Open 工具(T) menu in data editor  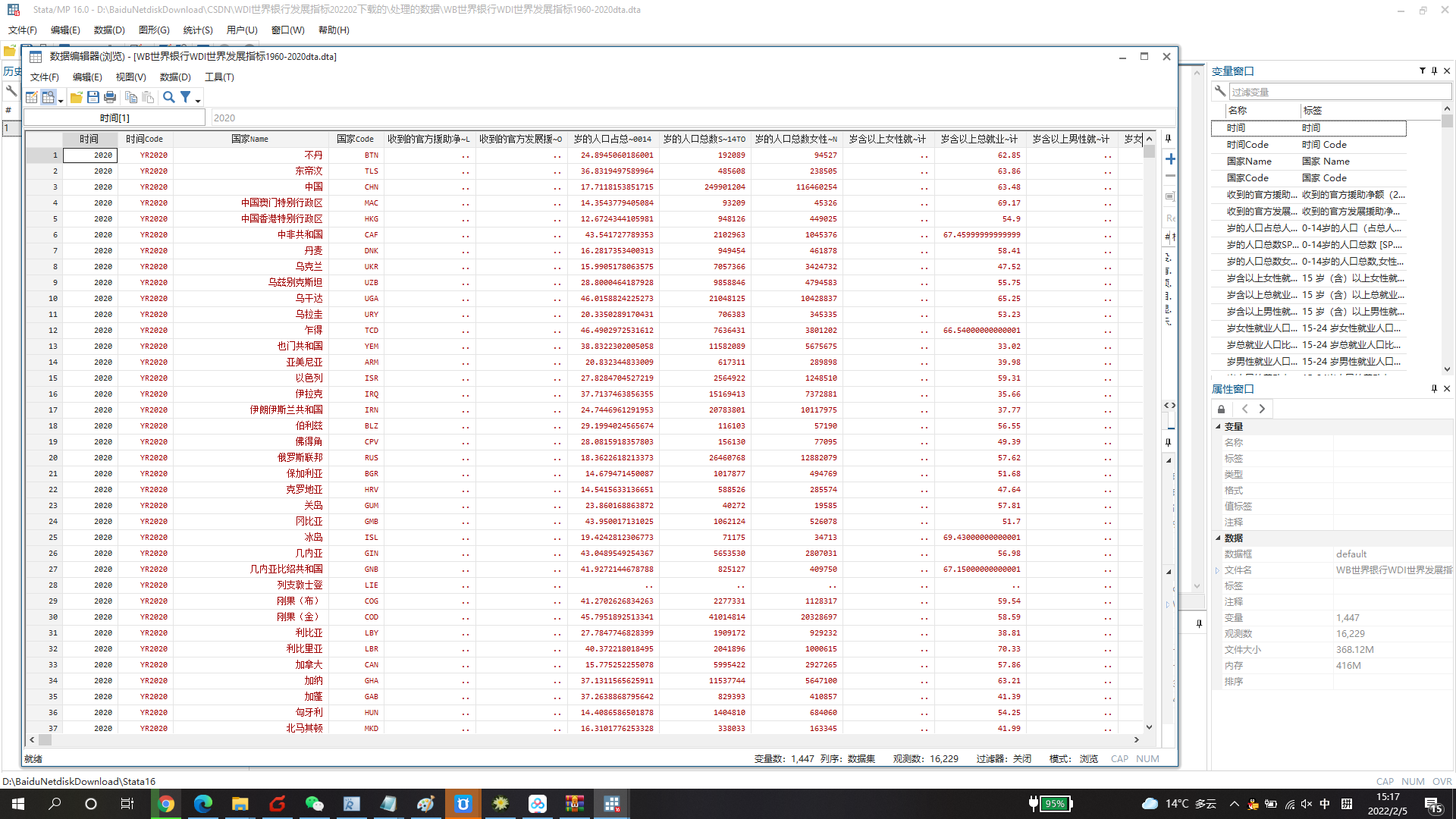pos(219,77)
